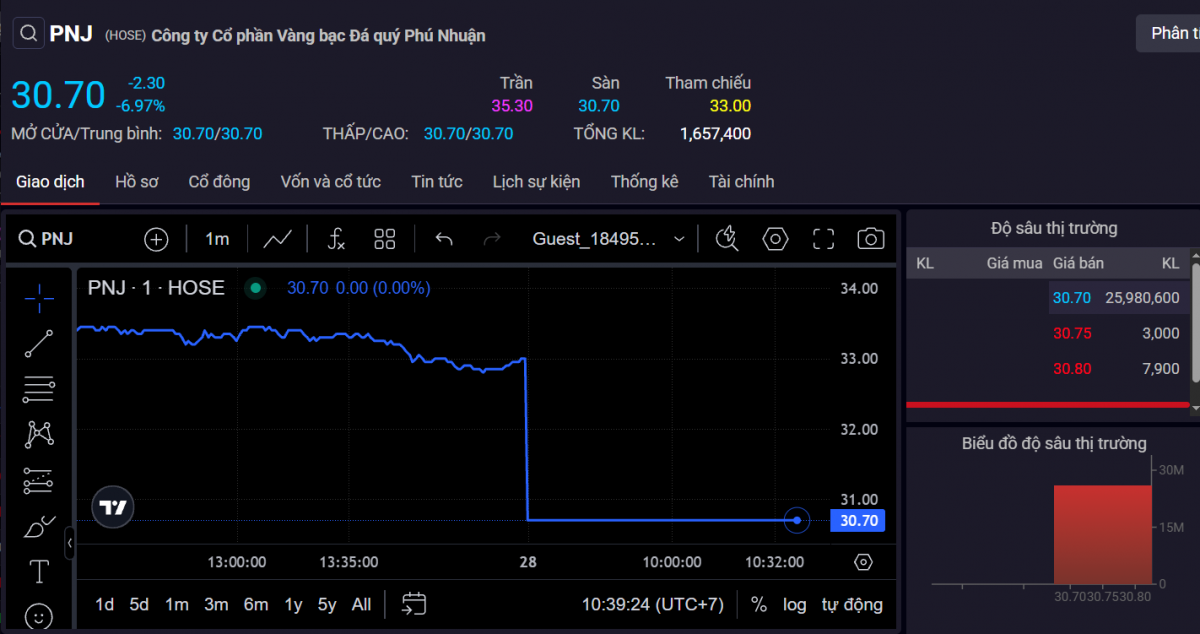Switch to the Vốn và cổ tức tab
The image size is (1200, 634).
331,182
